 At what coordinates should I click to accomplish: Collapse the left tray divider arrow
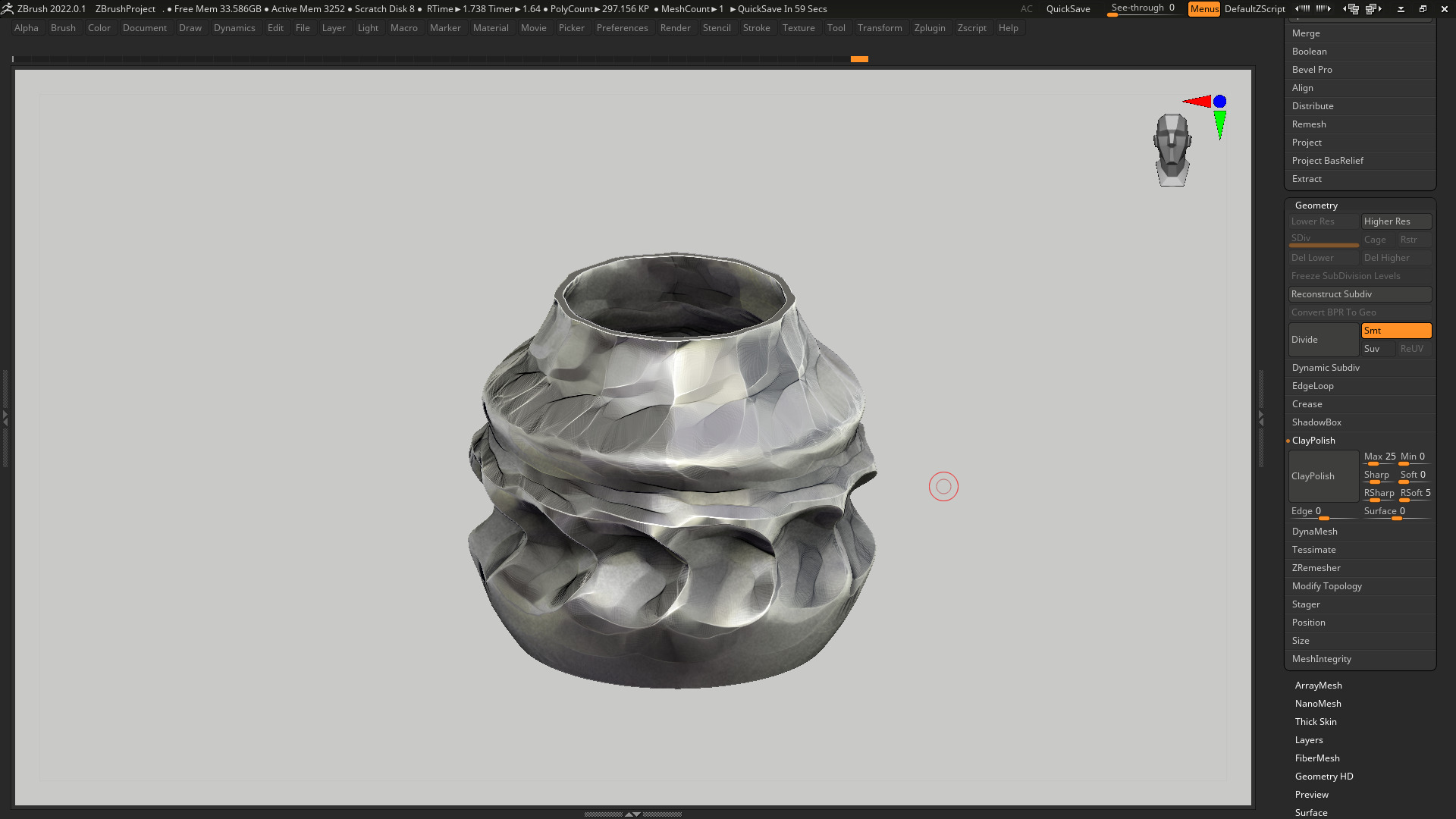click(5, 417)
